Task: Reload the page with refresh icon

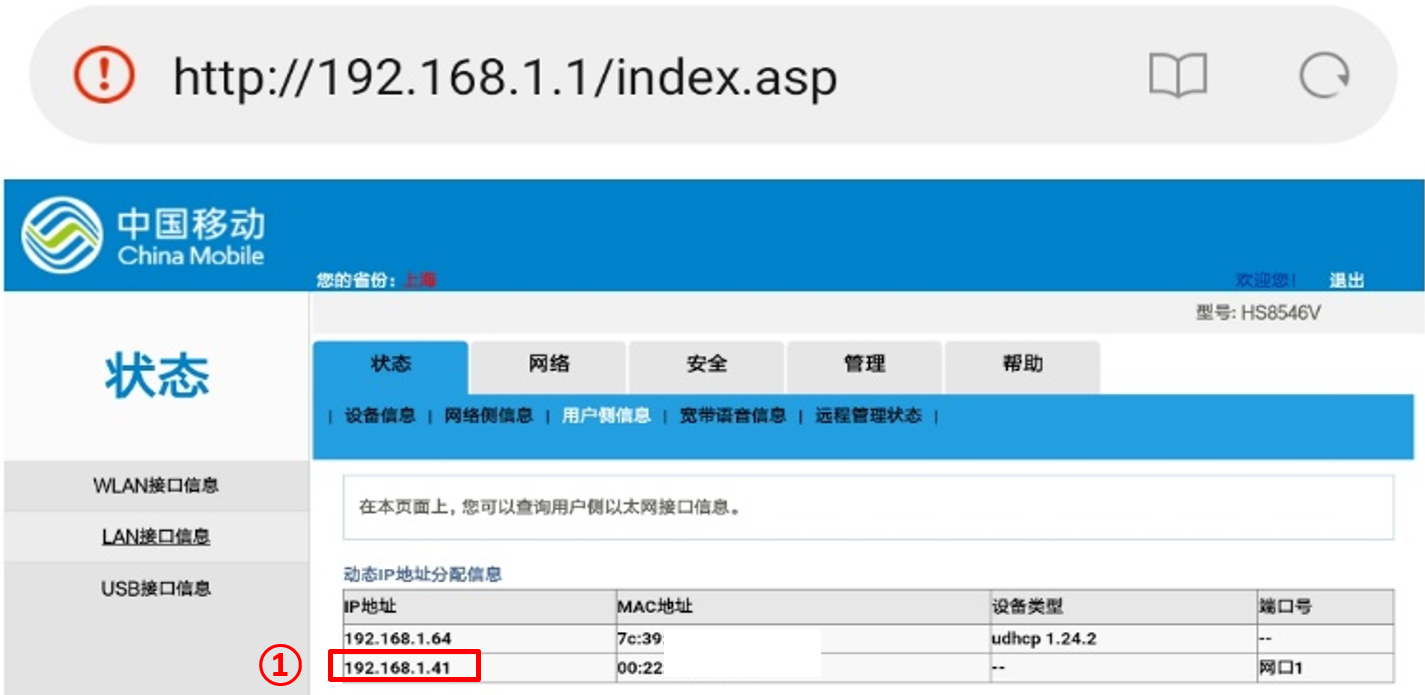Action: coord(1324,77)
